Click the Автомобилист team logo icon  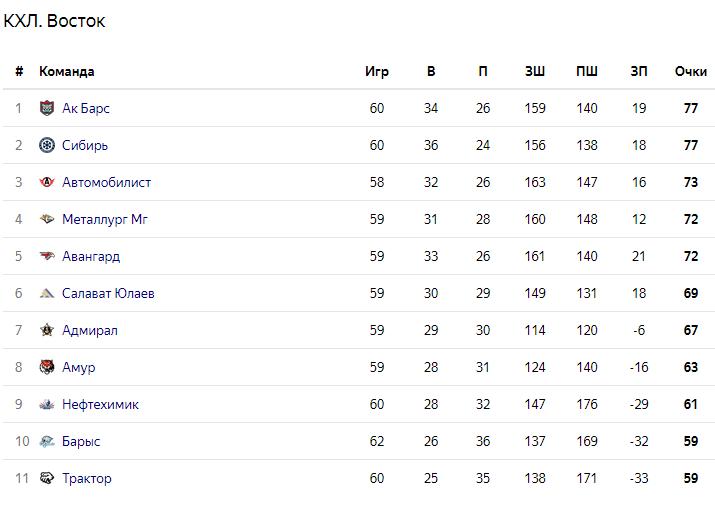click(47, 182)
